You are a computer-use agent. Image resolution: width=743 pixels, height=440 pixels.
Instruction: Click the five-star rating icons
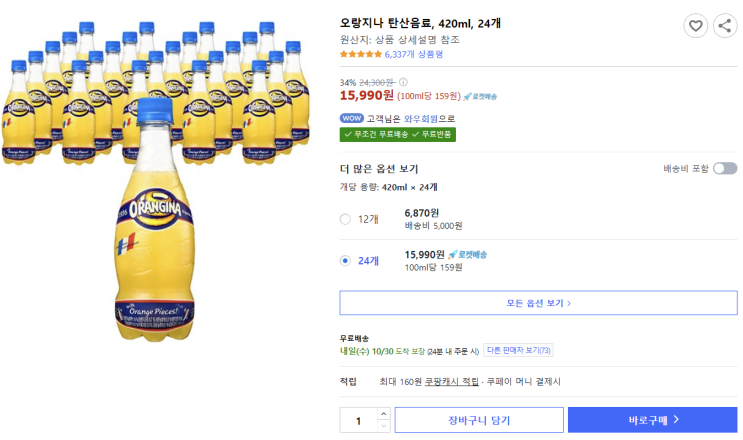click(361, 55)
